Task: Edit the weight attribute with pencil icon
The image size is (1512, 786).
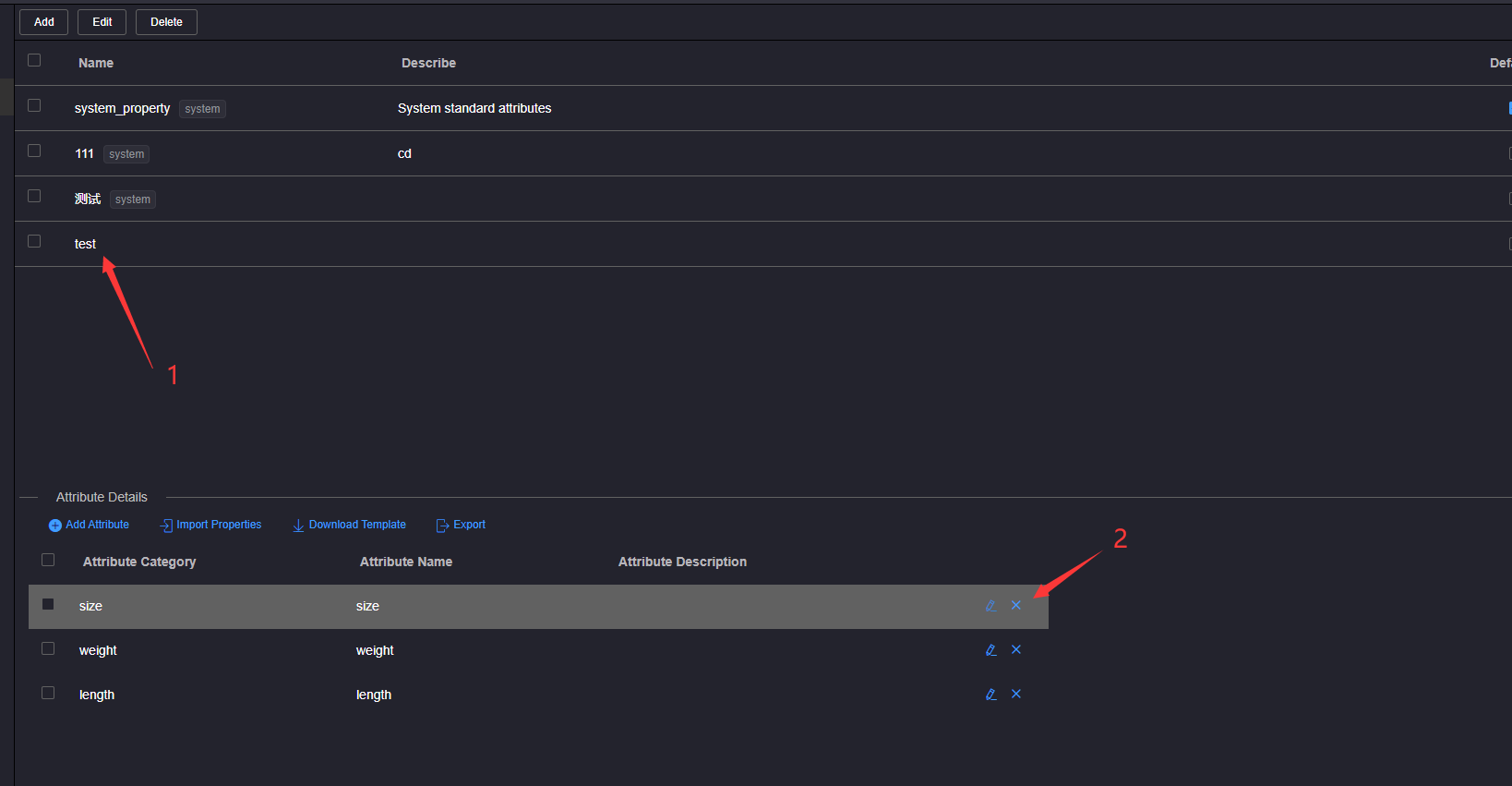Action: pos(990,650)
